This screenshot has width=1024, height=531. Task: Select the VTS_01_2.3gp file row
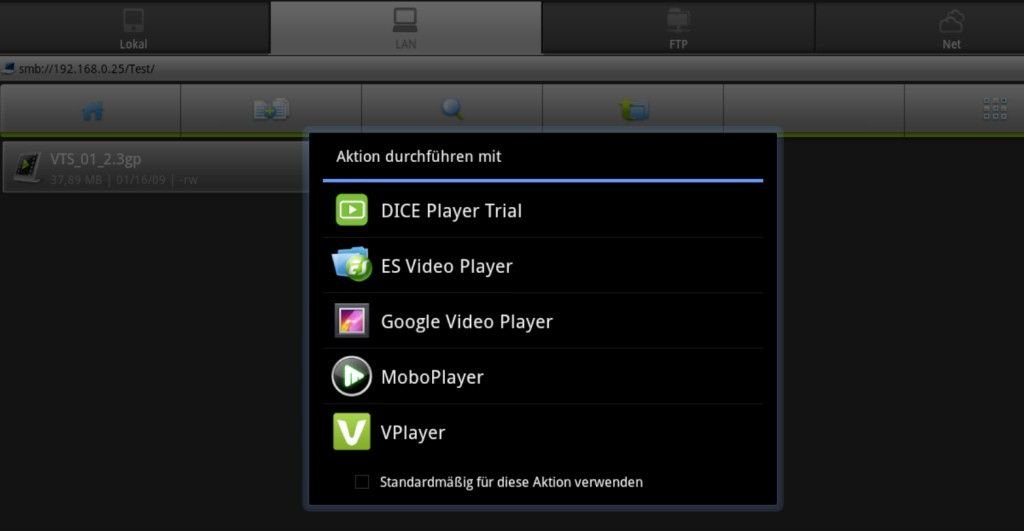pyautogui.click(x=155, y=168)
